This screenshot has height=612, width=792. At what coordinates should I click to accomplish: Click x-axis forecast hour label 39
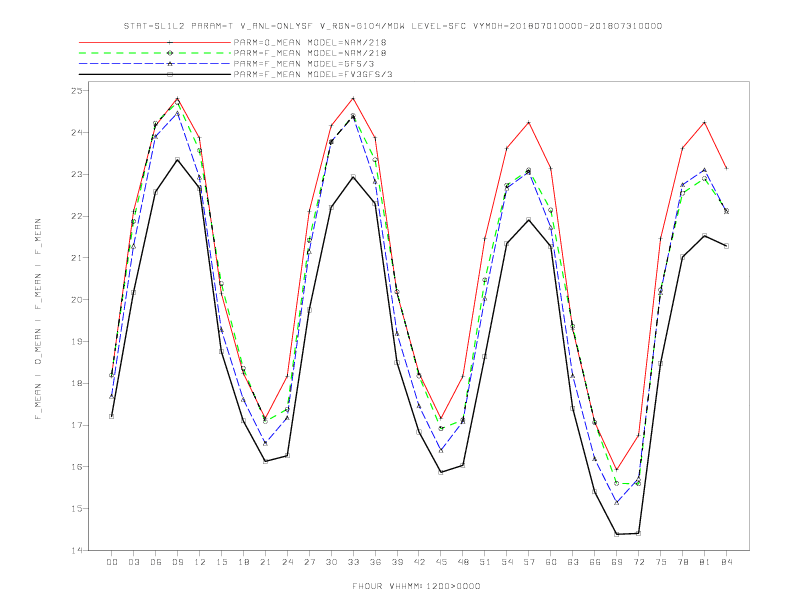click(x=397, y=562)
